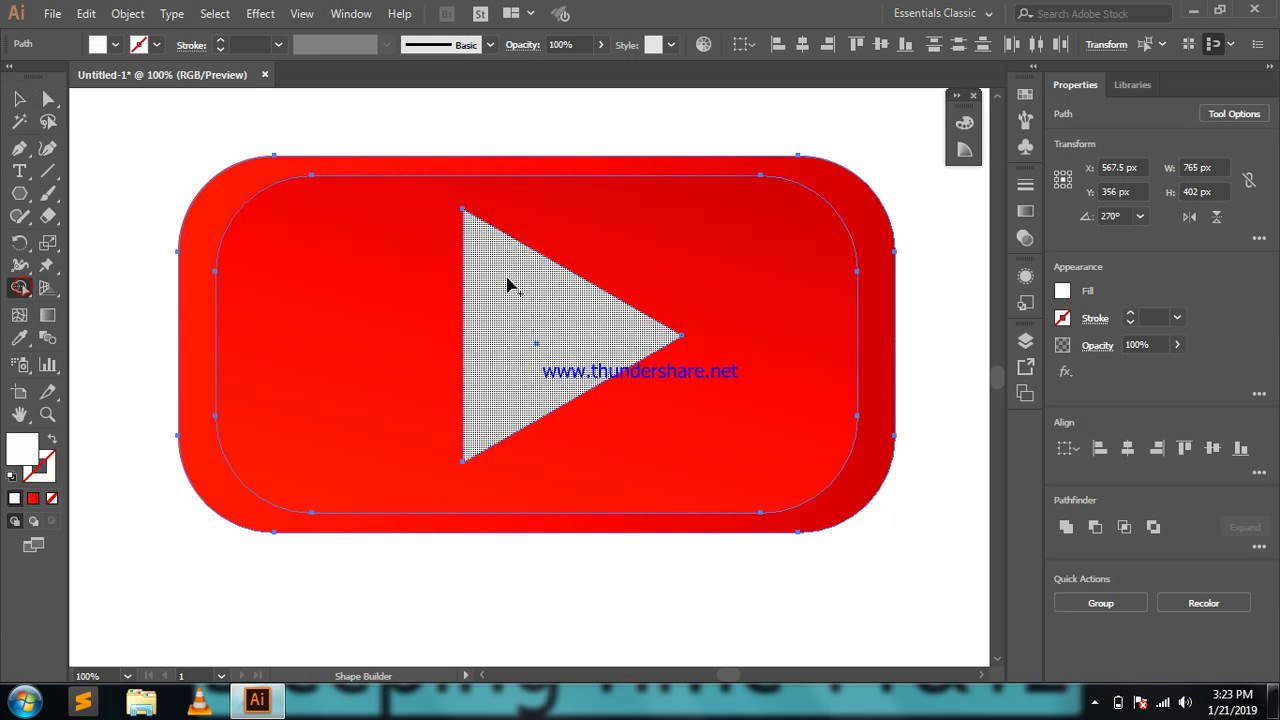This screenshot has width=1280, height=720.
Task: Click the Recolor button
Action: 1204,603
